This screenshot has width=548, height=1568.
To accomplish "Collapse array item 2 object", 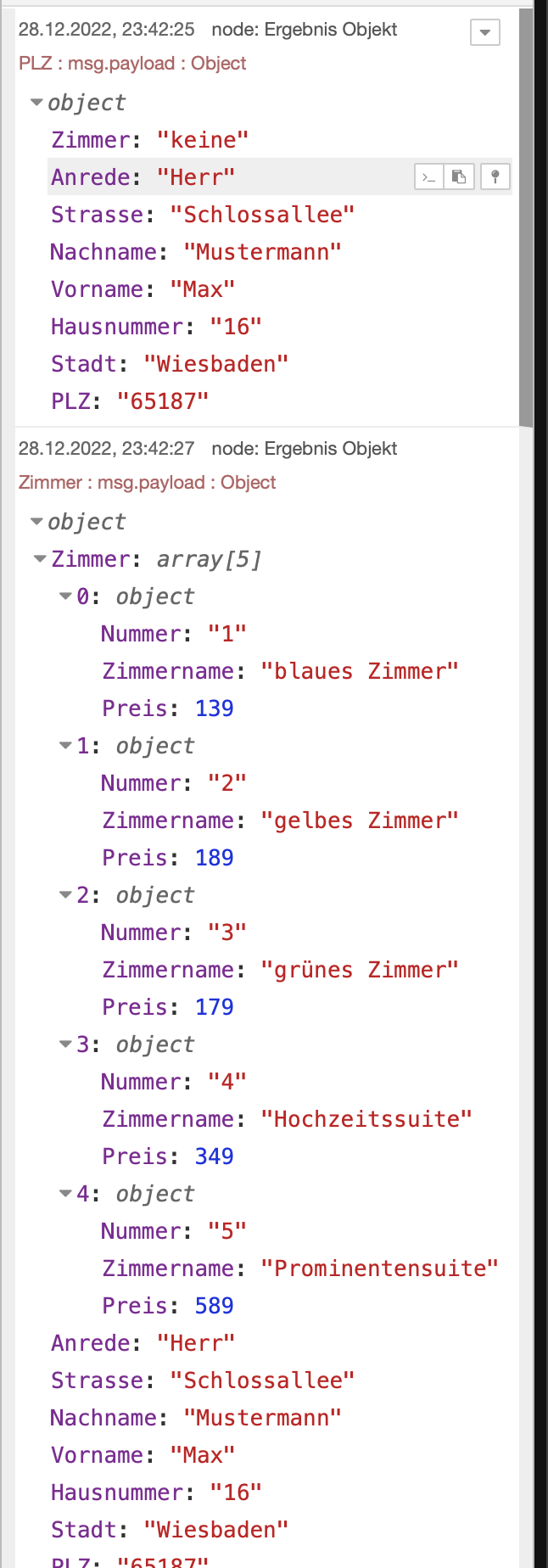I will click(65, 895).
